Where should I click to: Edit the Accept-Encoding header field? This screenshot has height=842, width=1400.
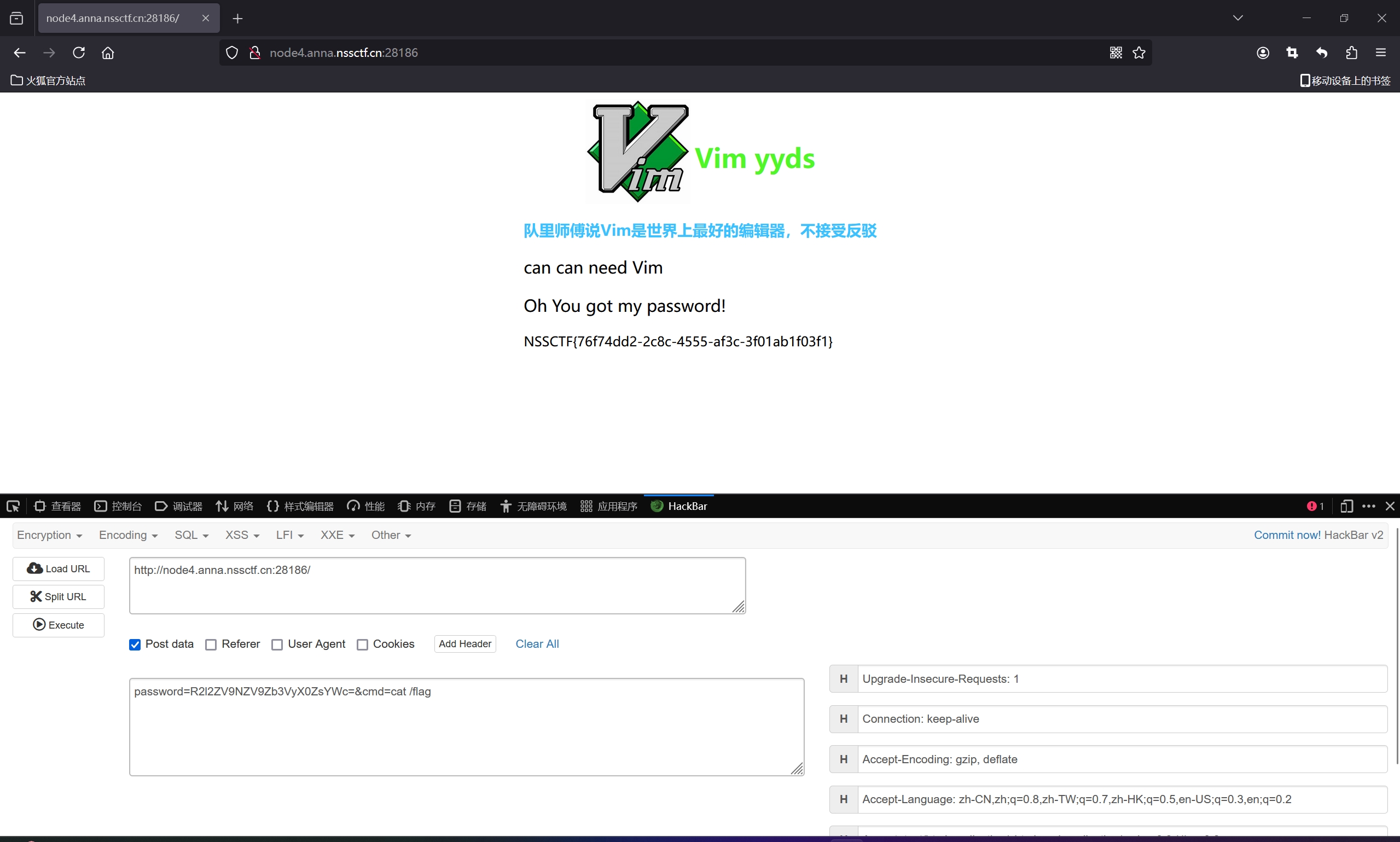point(1122,759)
